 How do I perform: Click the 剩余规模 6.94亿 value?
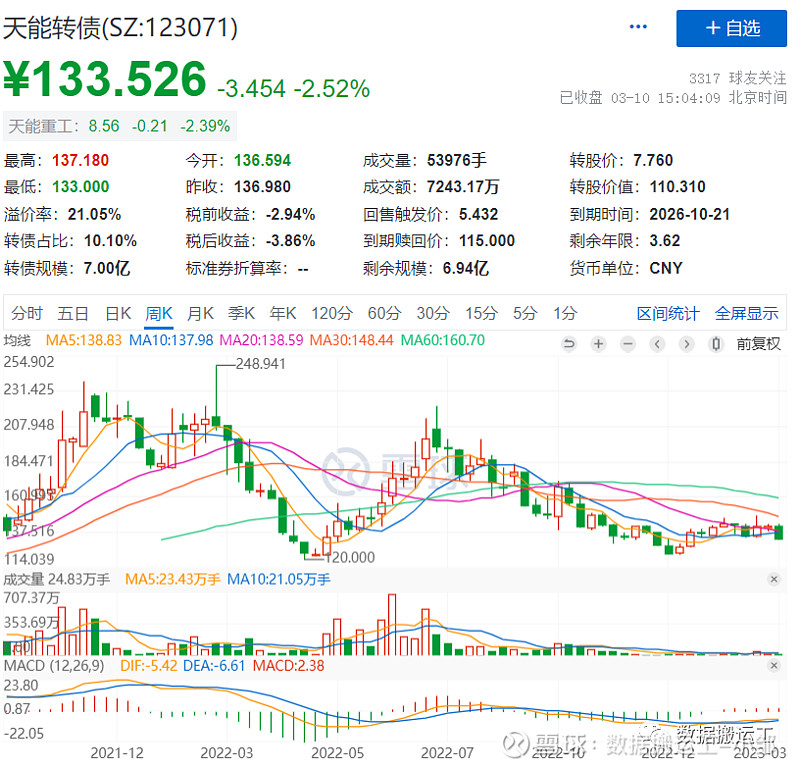pos(466,268)
